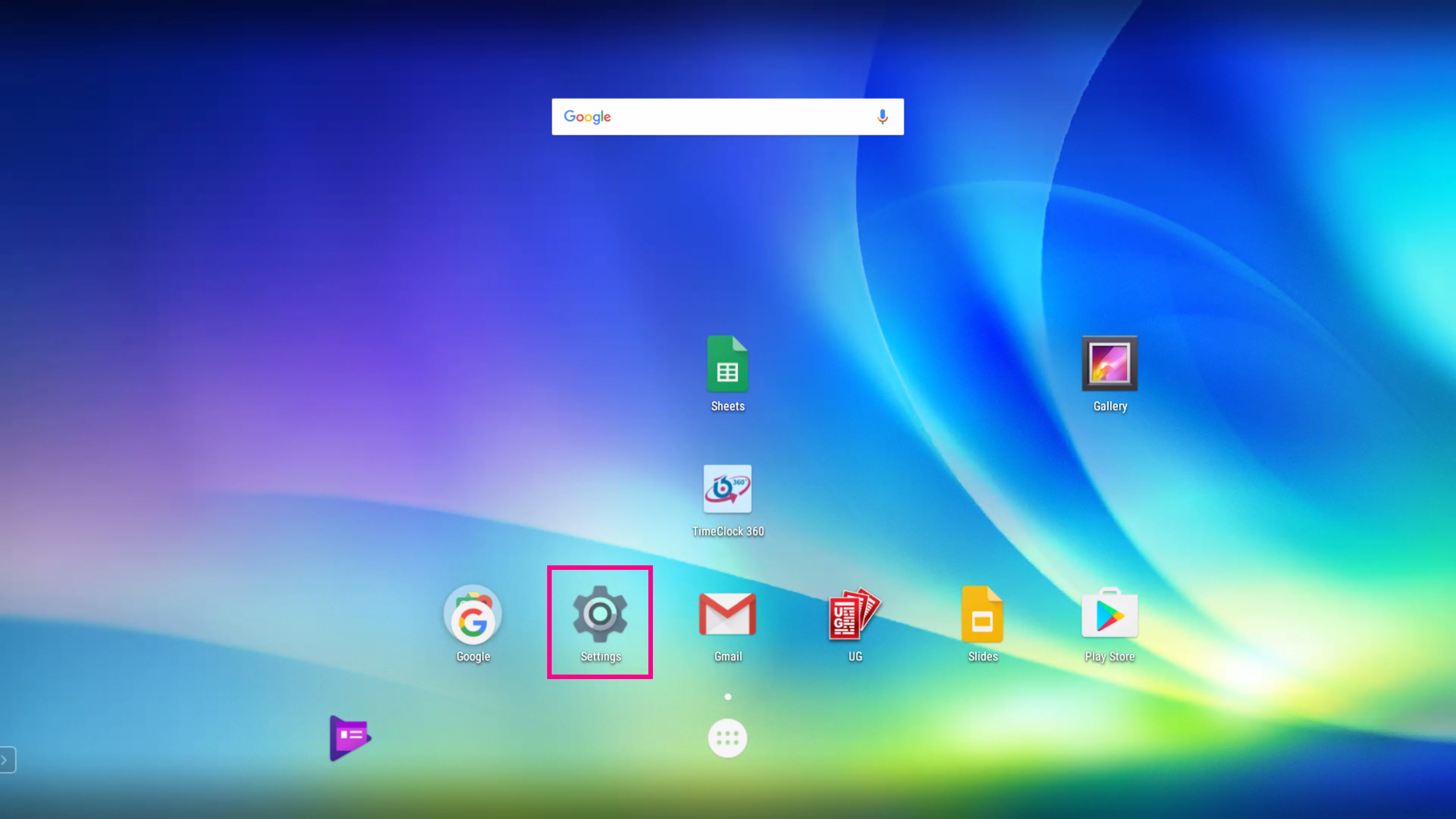Tap the microphone voice search icon
The image size is (1456, 819).
tap(882, 117)
